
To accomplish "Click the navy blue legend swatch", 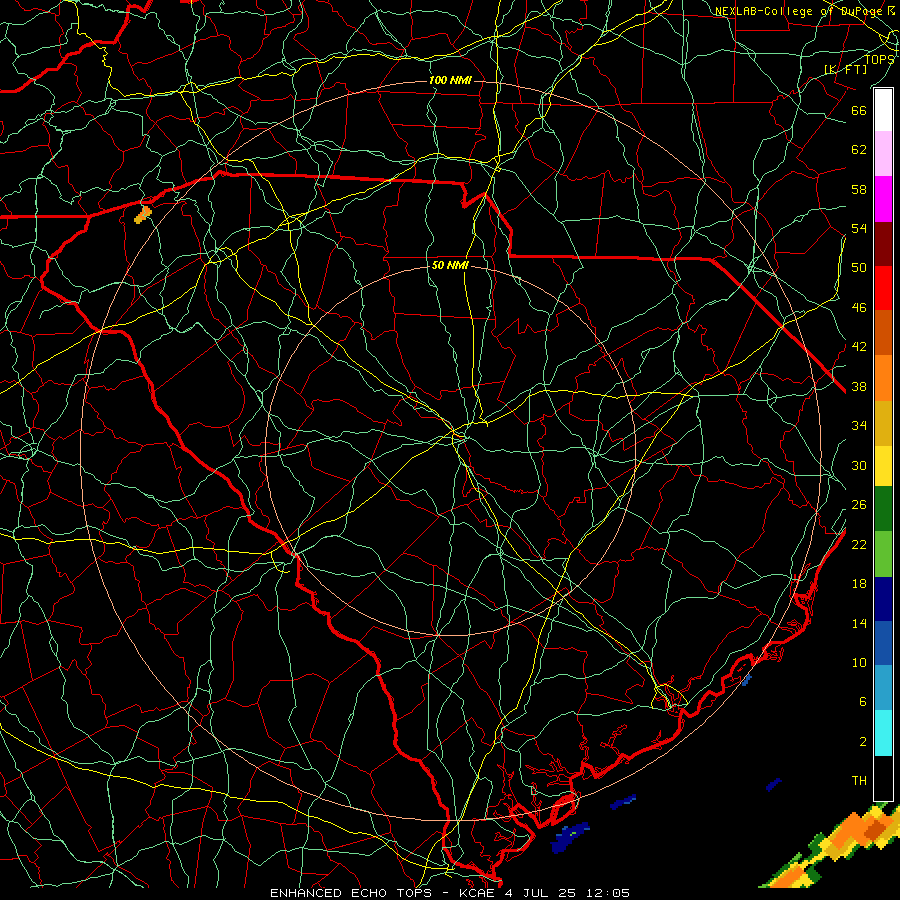I will tap(883, 599).
